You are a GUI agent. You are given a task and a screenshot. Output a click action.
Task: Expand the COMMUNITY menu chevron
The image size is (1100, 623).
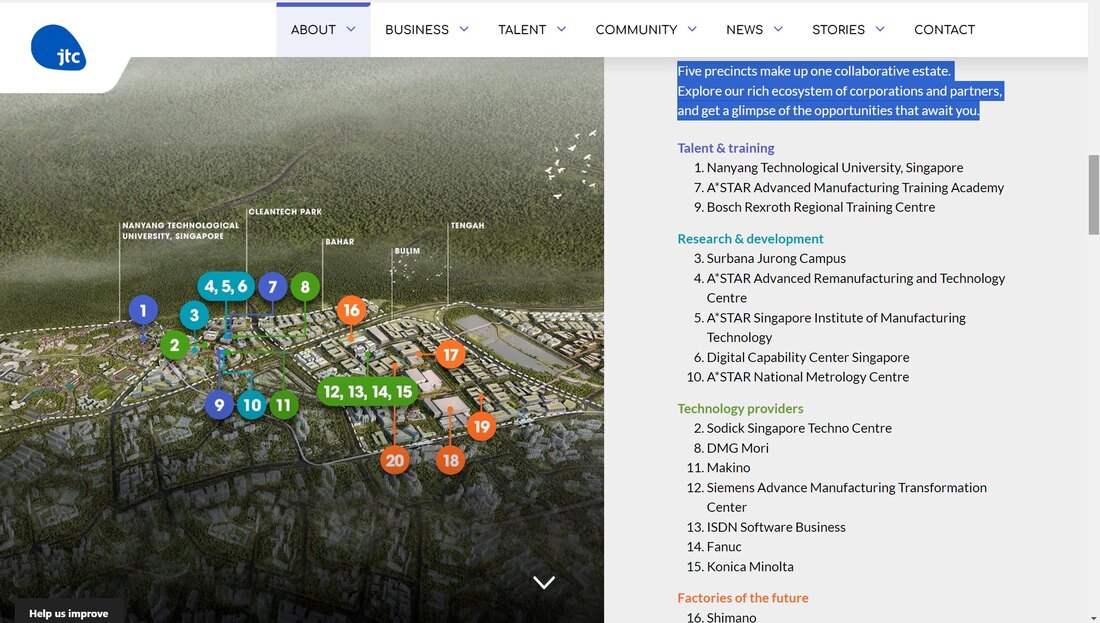692,29
